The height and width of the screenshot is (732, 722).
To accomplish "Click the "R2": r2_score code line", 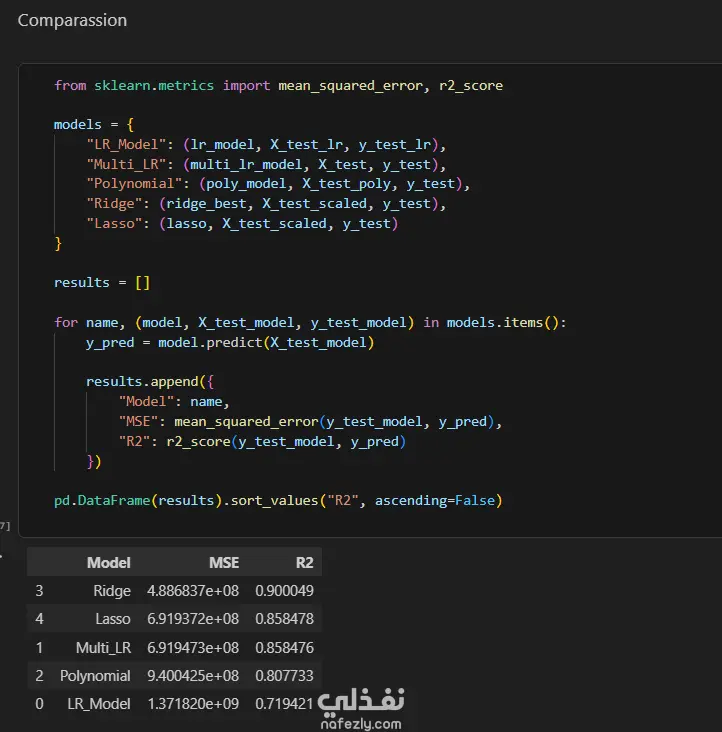I will (262, 442).
